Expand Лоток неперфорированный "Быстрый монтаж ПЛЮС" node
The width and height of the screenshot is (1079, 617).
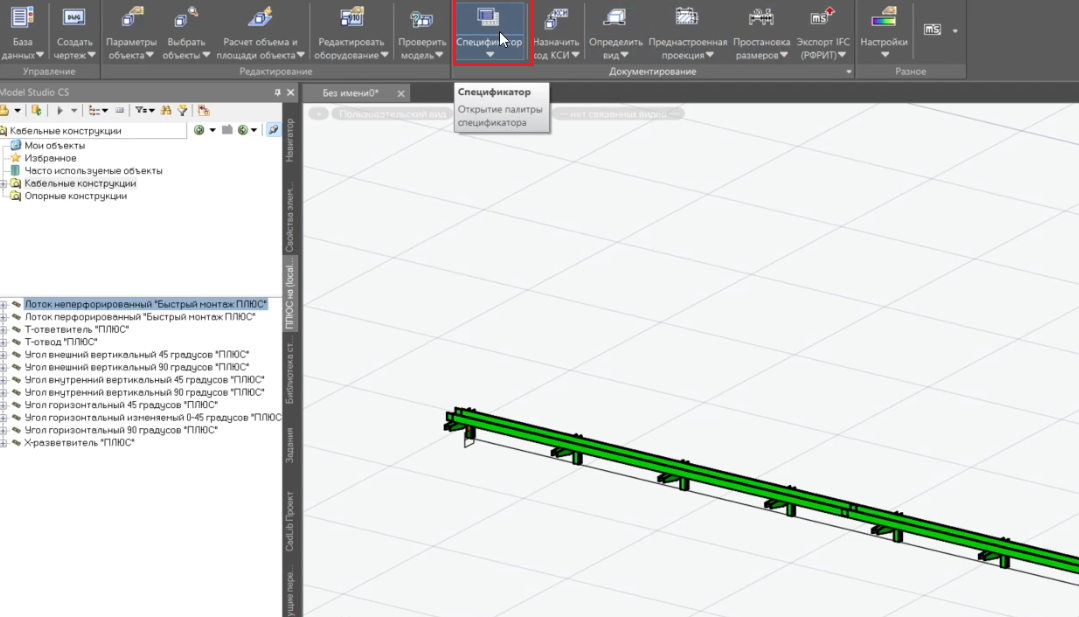point(3,304)
